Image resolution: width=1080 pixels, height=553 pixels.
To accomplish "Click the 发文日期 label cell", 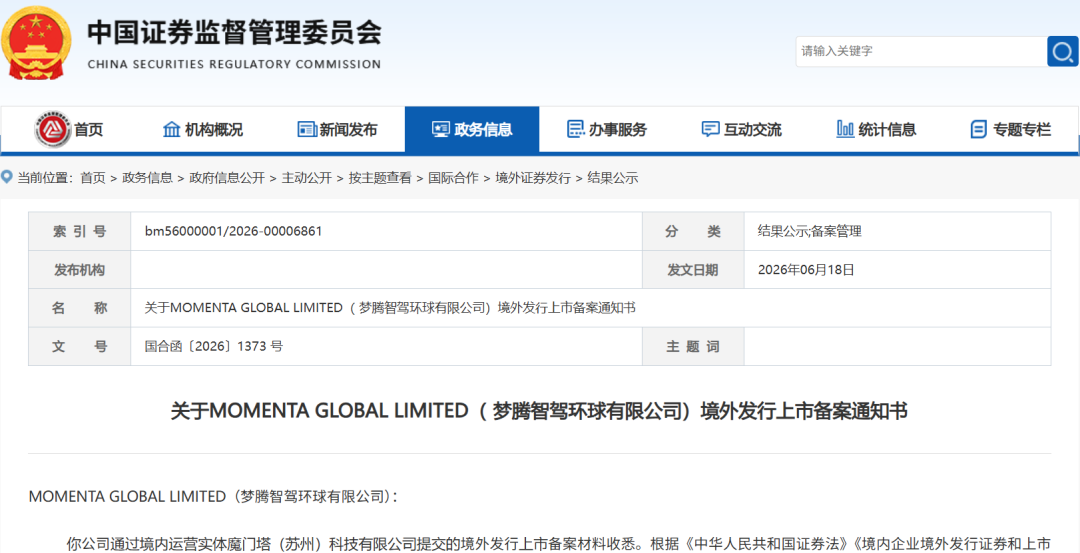I will (693, 270).
